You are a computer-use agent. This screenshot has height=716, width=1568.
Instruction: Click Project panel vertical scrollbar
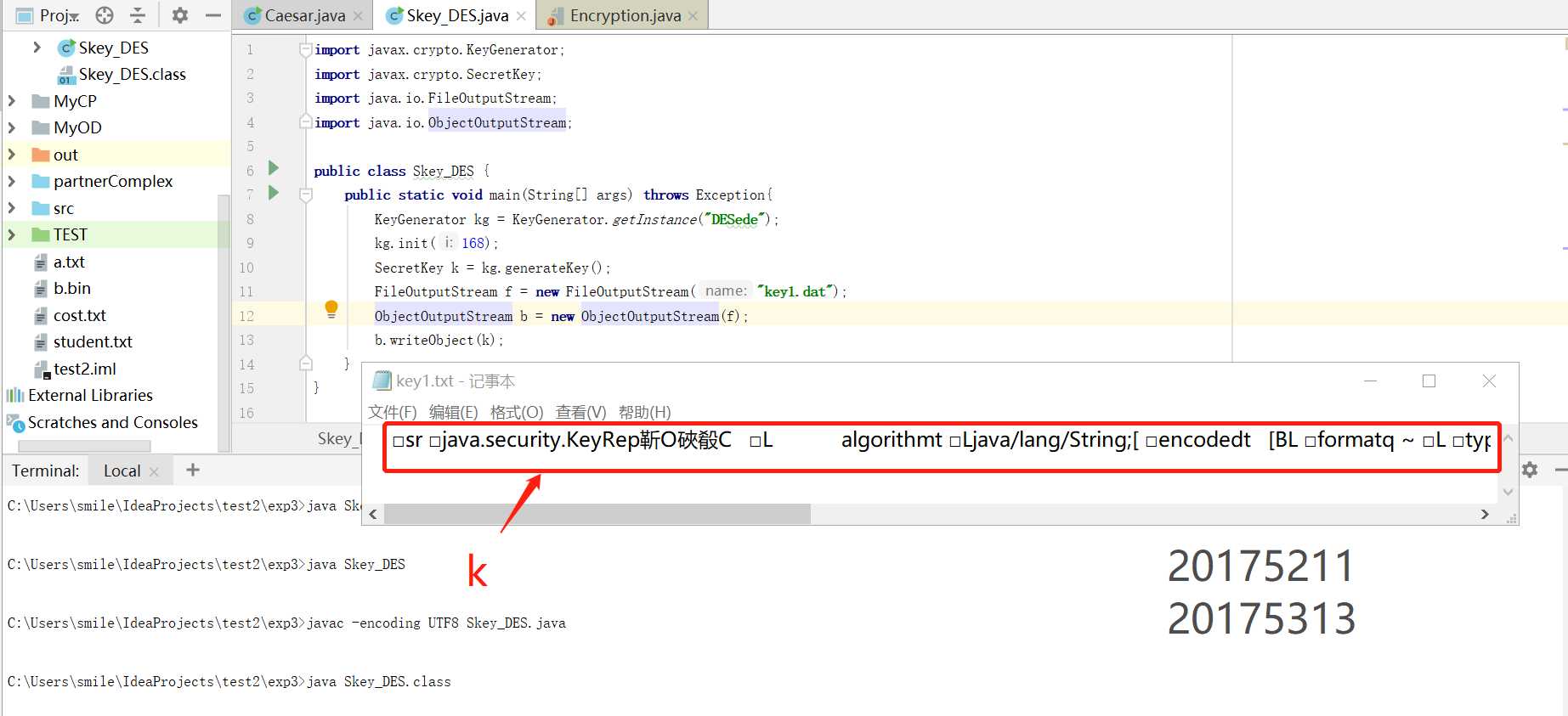click(x=224, y=323)
